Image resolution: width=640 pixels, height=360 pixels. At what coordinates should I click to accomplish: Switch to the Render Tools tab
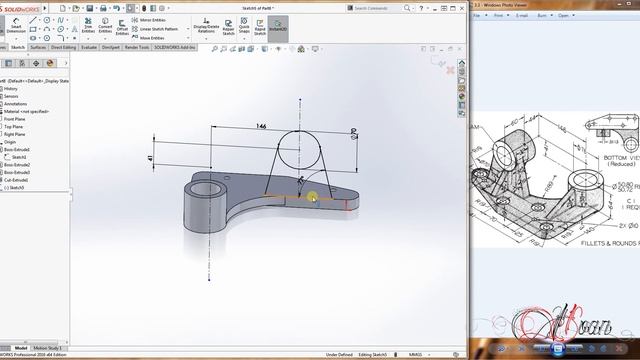(137, 47)
